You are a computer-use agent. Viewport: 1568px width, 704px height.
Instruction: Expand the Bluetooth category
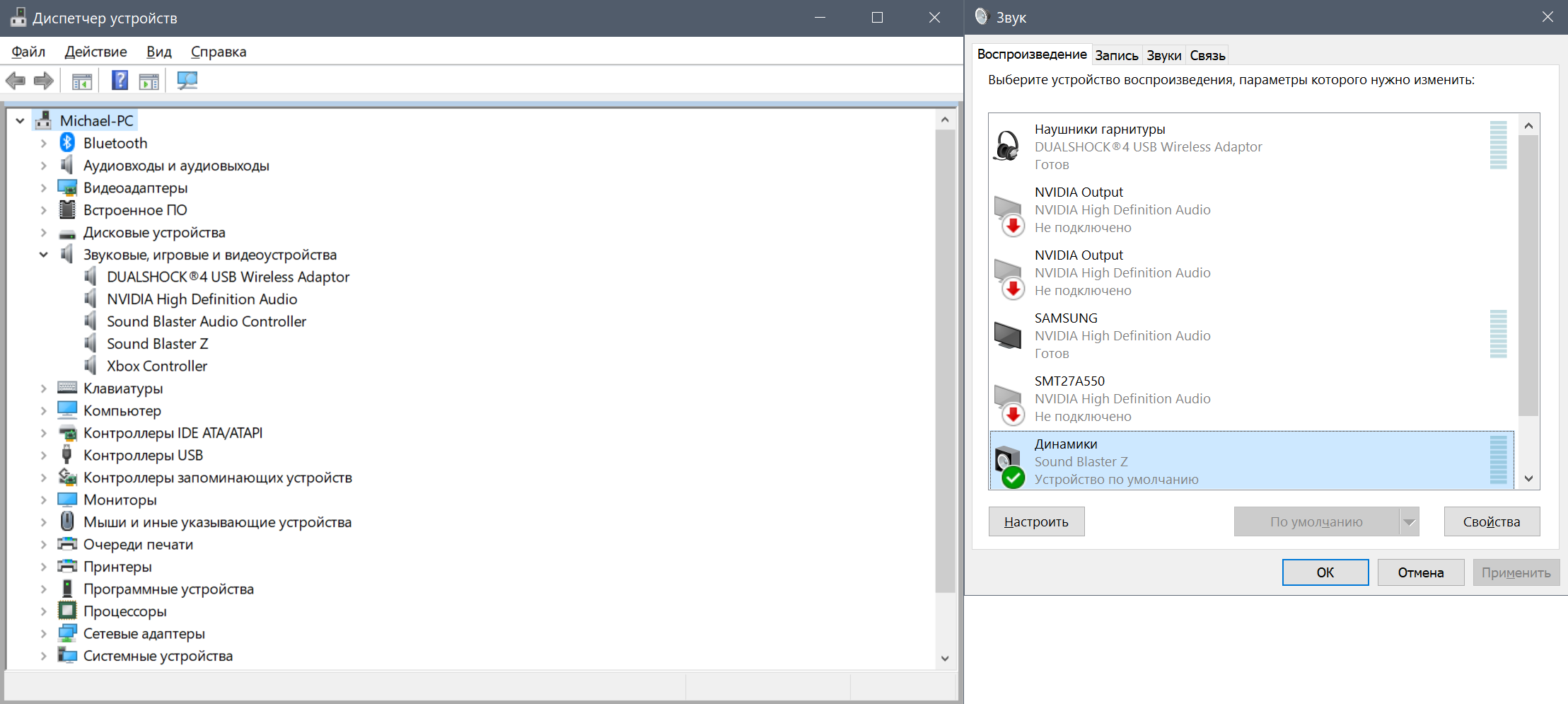pyautogui.click(x=44, y=144)
